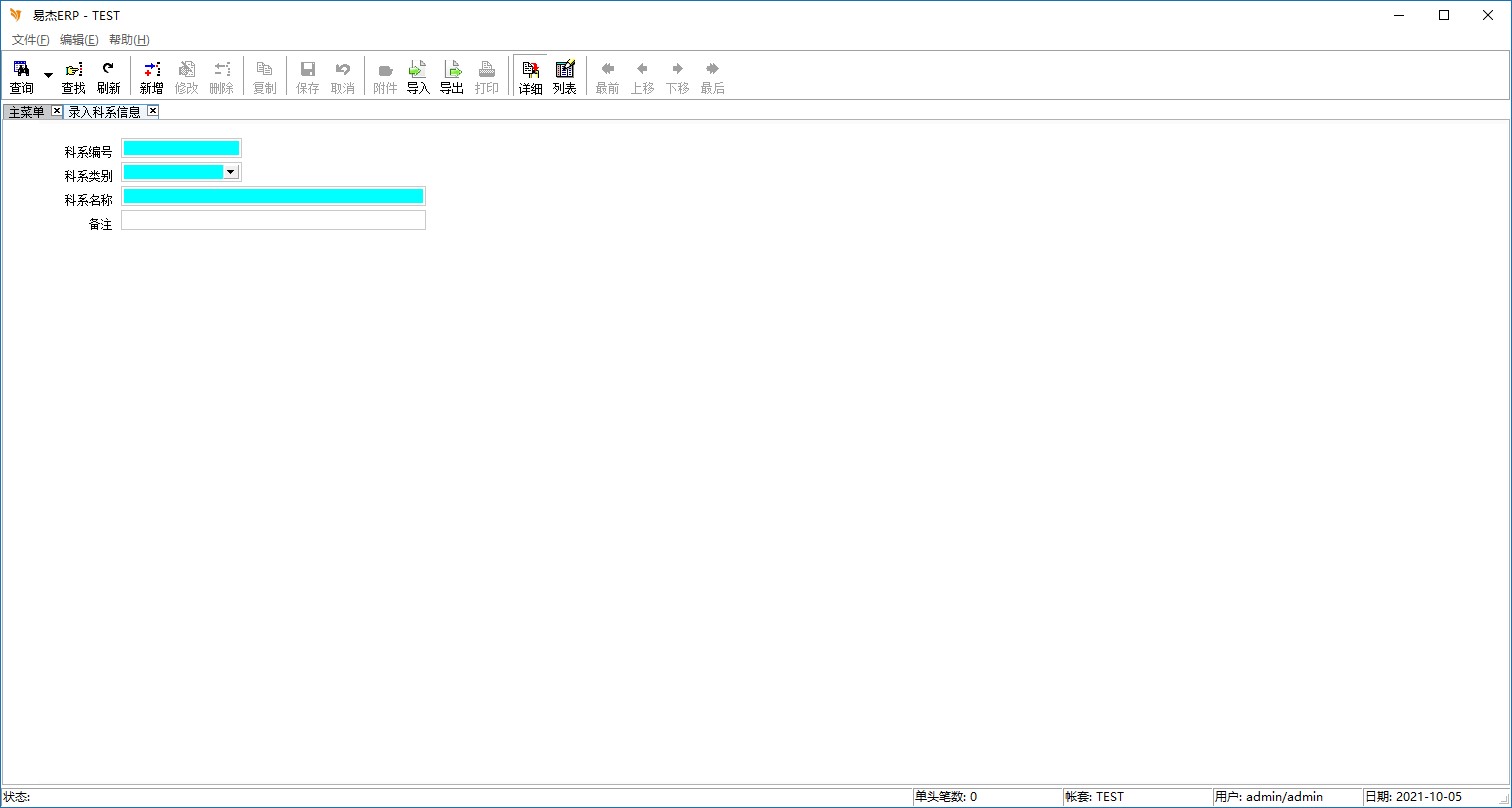This screenshot has height=808, width=1512.
Task: Switch to 列表 (List) view
Action: click(565, 76)
